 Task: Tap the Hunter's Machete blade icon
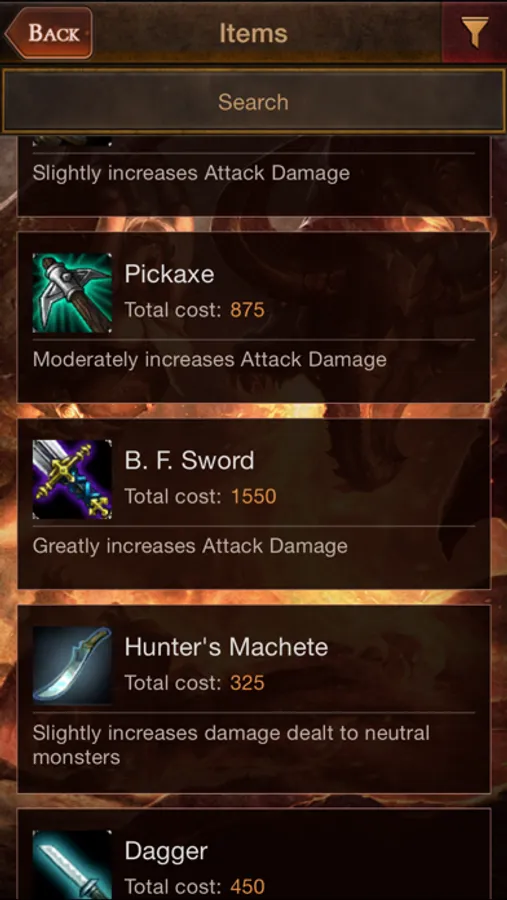coord(72,666)
